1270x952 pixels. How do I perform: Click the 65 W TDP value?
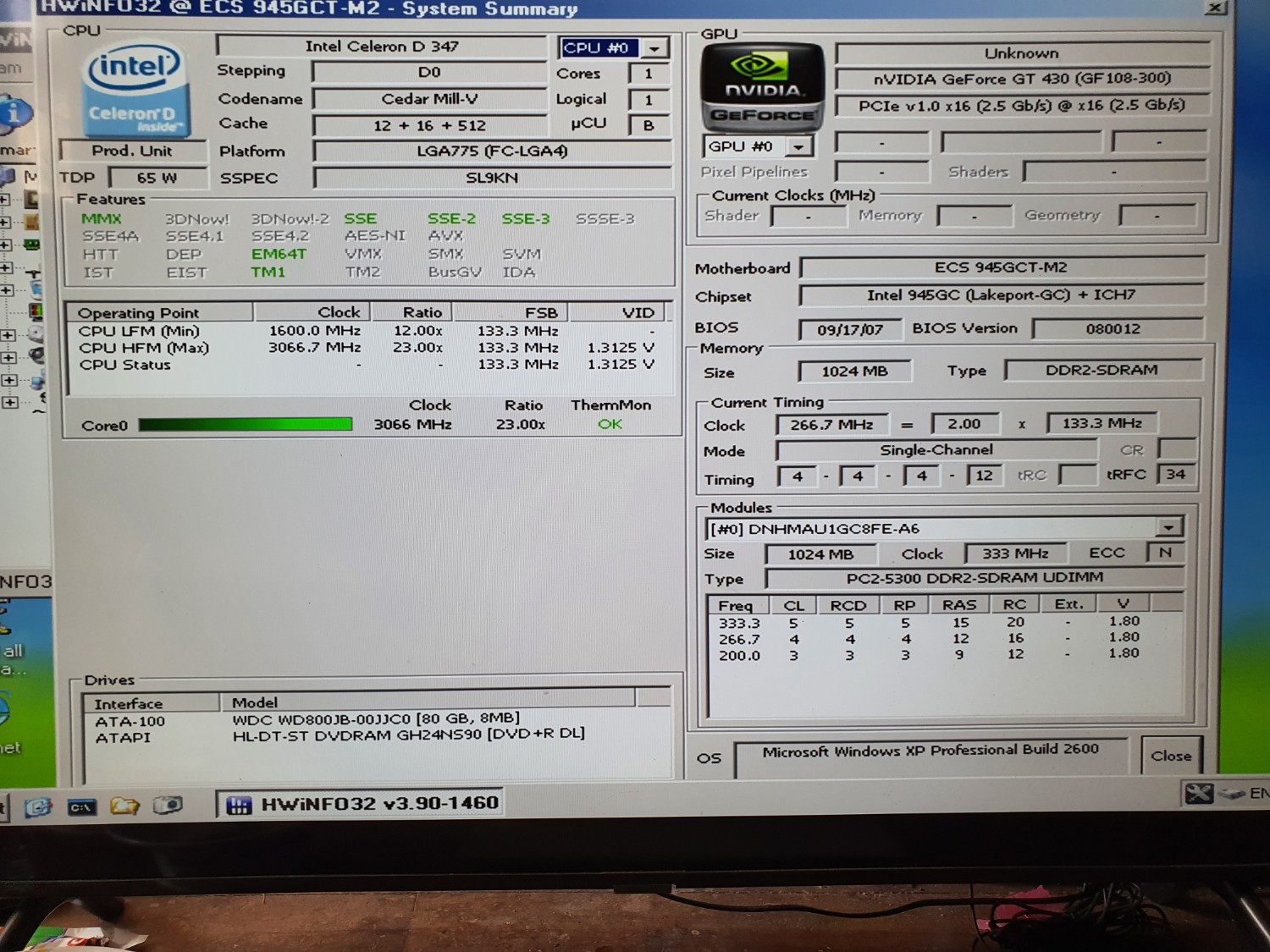tap(157, 178)
